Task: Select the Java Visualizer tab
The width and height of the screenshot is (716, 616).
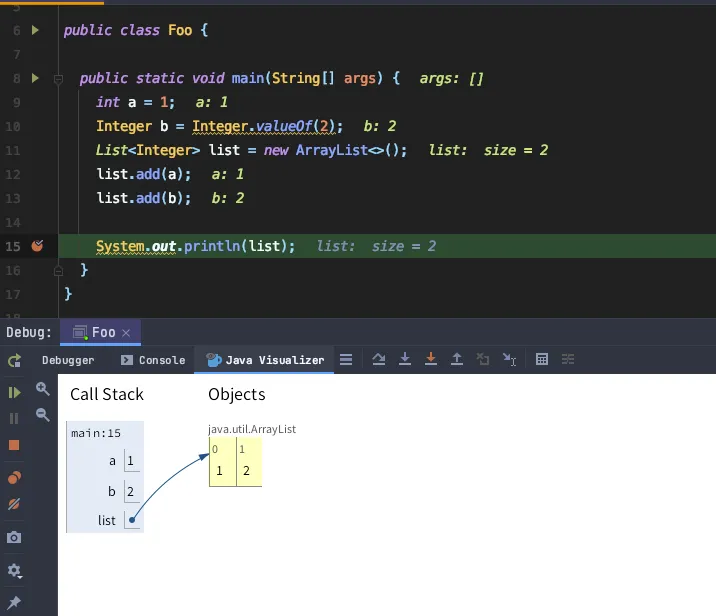Action: click(264, 360)
